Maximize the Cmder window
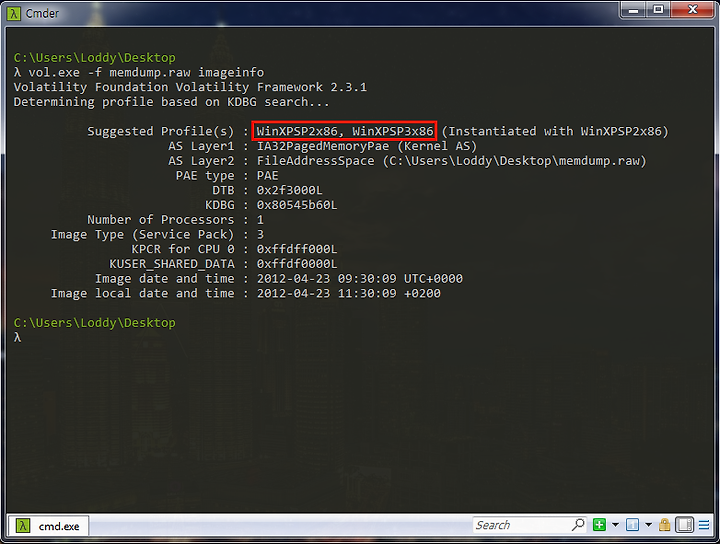Viewport: 720px width, 544px height. coord(658,10)
